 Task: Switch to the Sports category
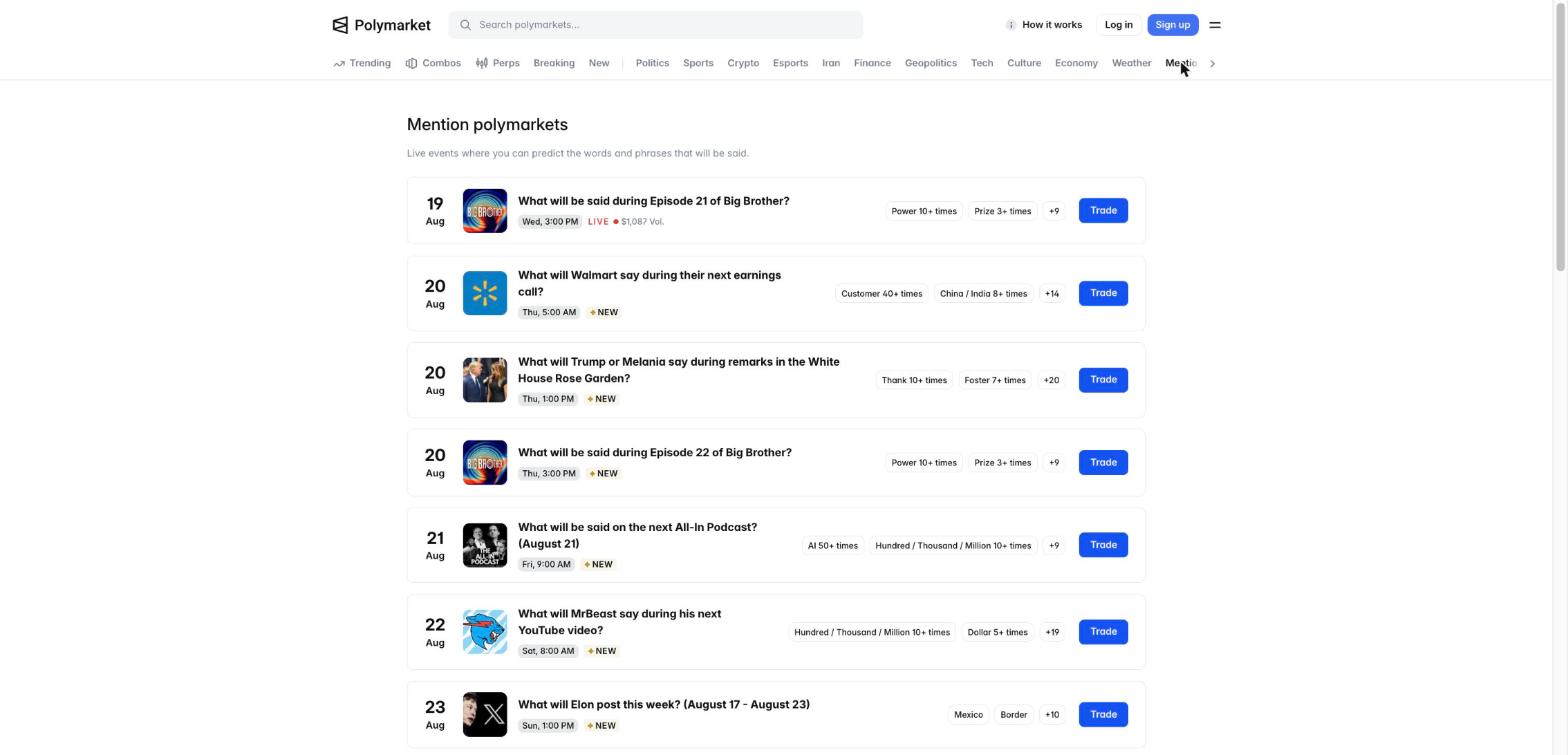(698, 63)
